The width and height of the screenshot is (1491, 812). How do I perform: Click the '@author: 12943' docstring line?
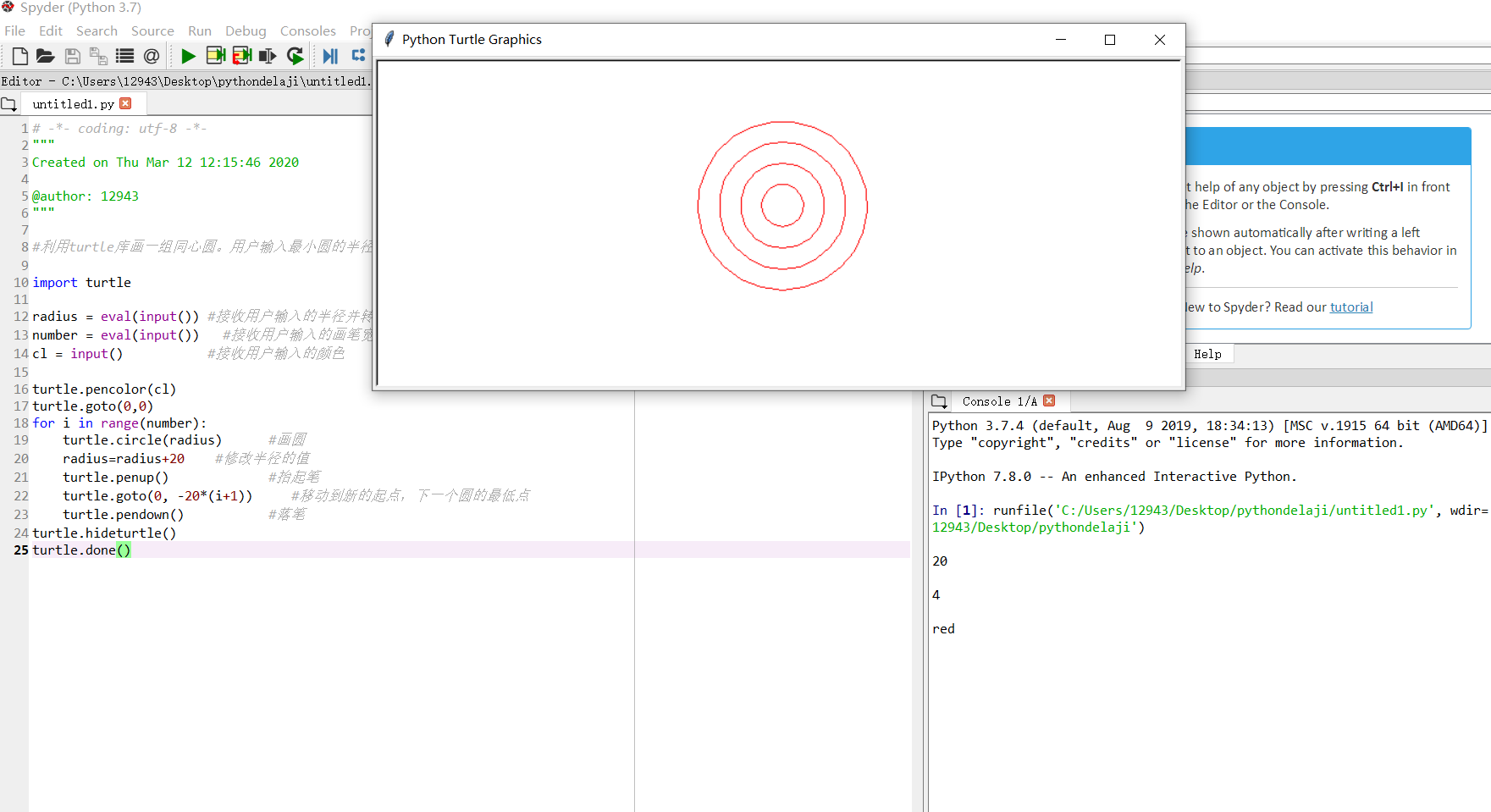86,196
